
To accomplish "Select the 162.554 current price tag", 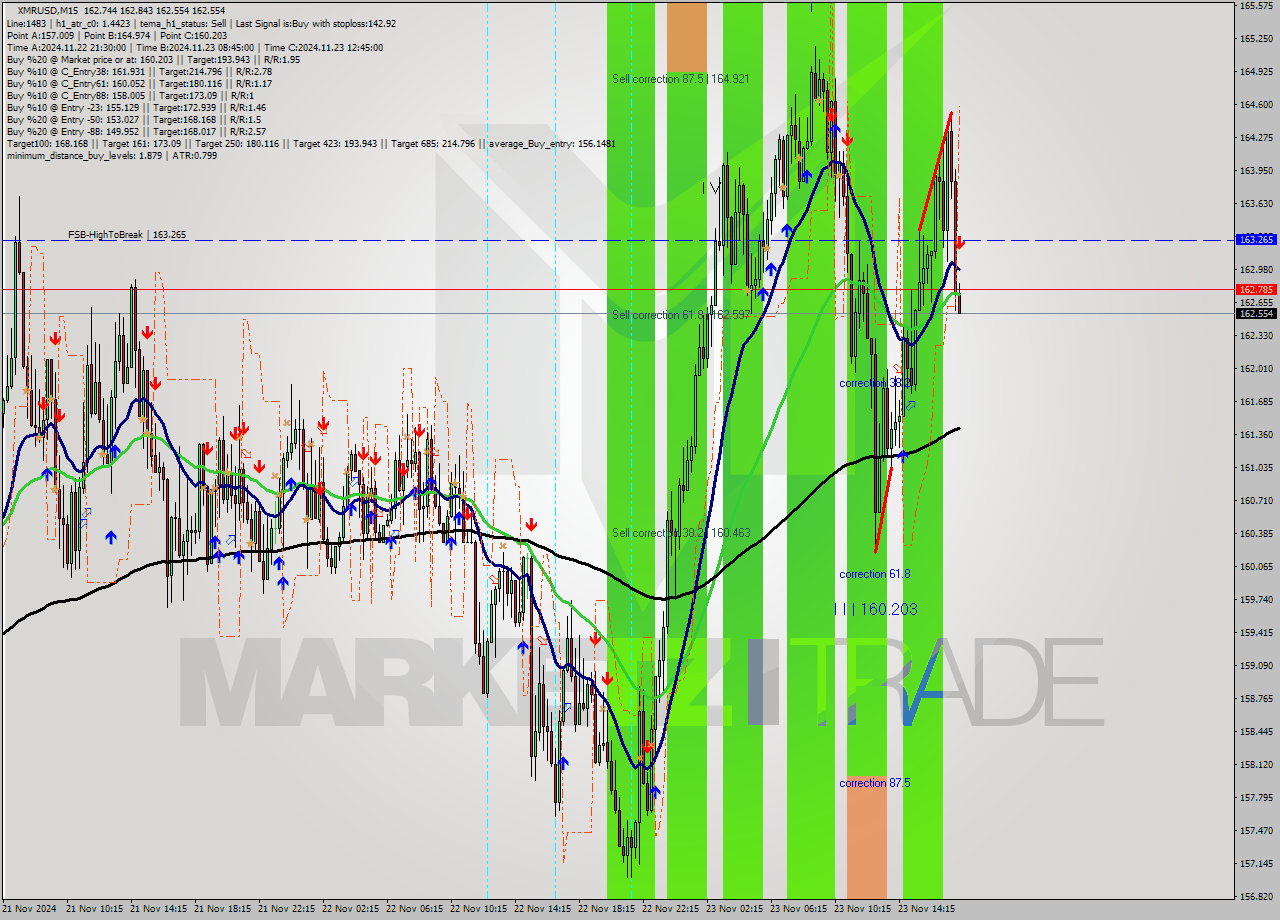I will click(x=1256, y=313).
